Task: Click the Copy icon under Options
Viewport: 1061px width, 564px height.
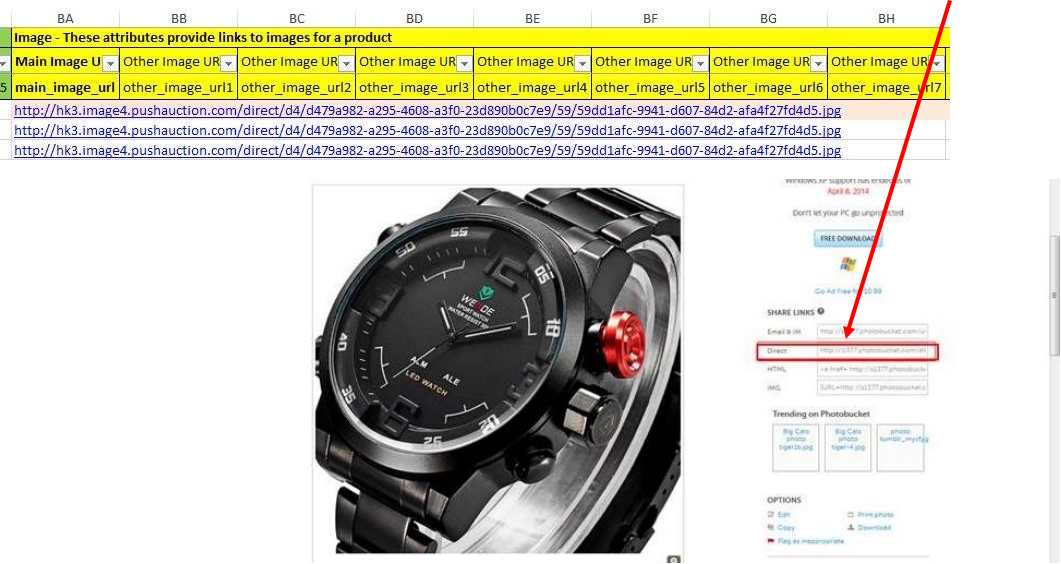Action: pos(771,527)
